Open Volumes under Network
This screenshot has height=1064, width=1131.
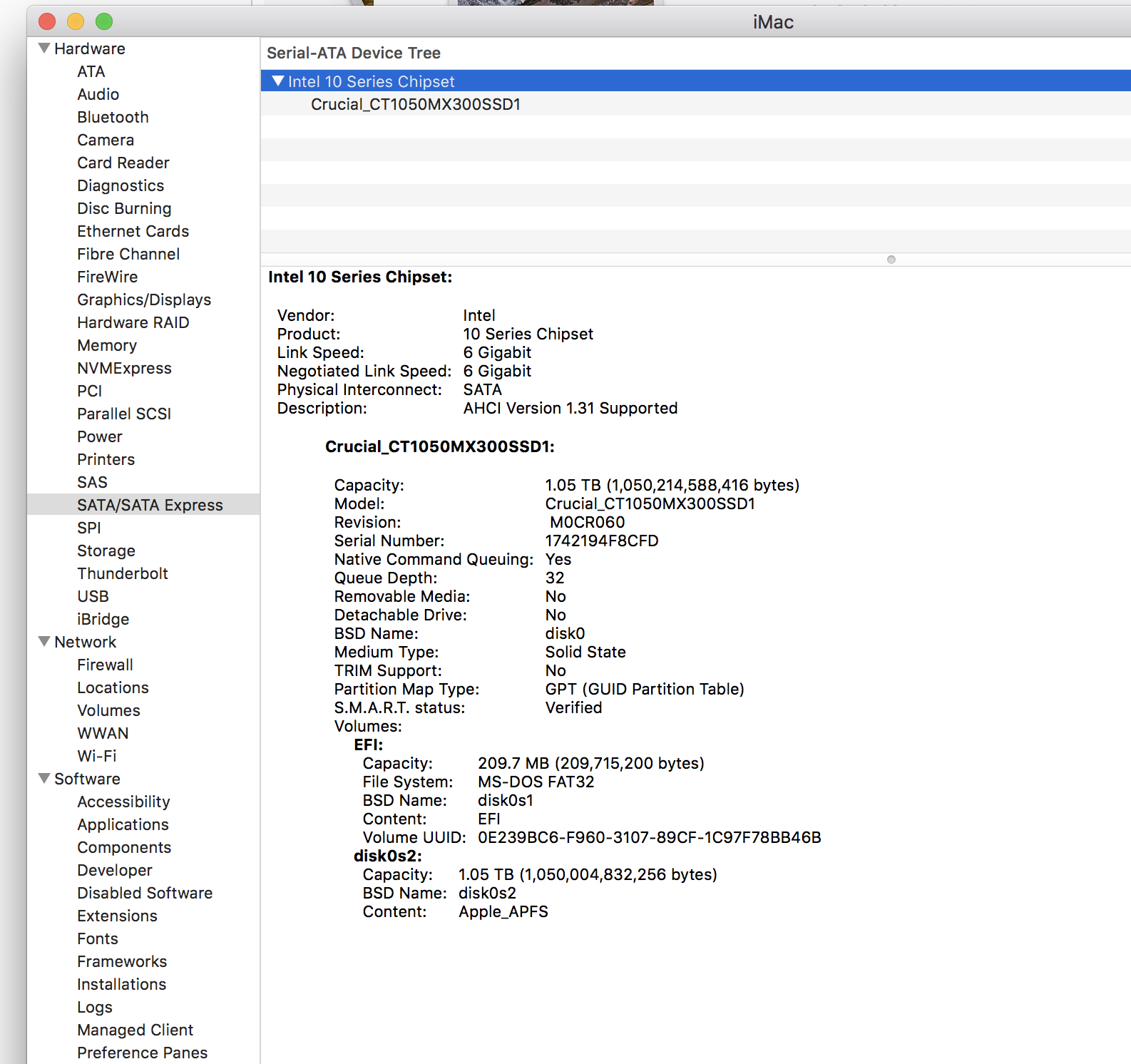point(109,710)
